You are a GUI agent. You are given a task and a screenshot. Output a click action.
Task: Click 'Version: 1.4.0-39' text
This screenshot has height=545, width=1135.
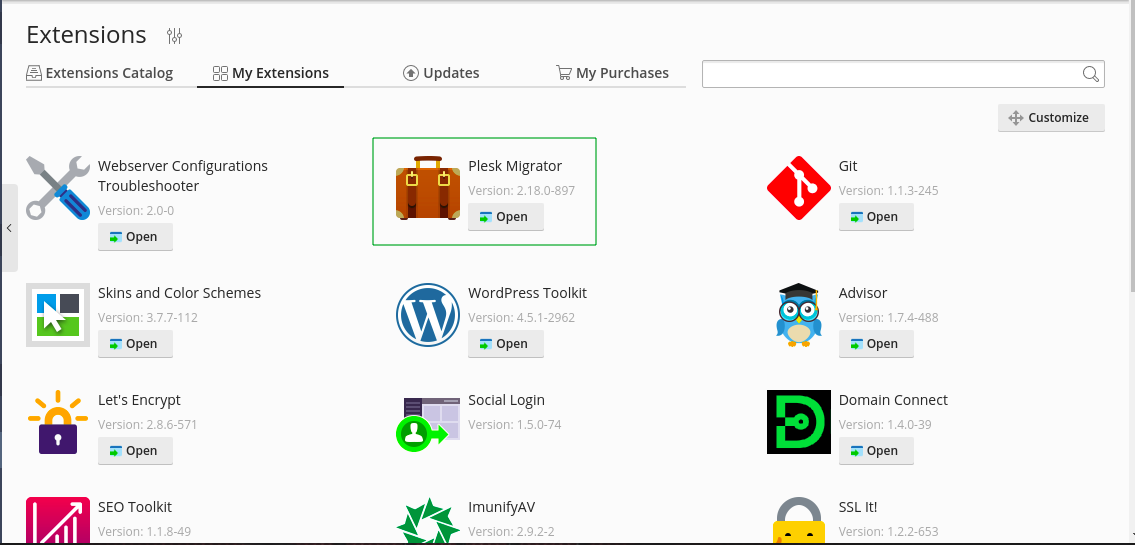pos(885,424)
